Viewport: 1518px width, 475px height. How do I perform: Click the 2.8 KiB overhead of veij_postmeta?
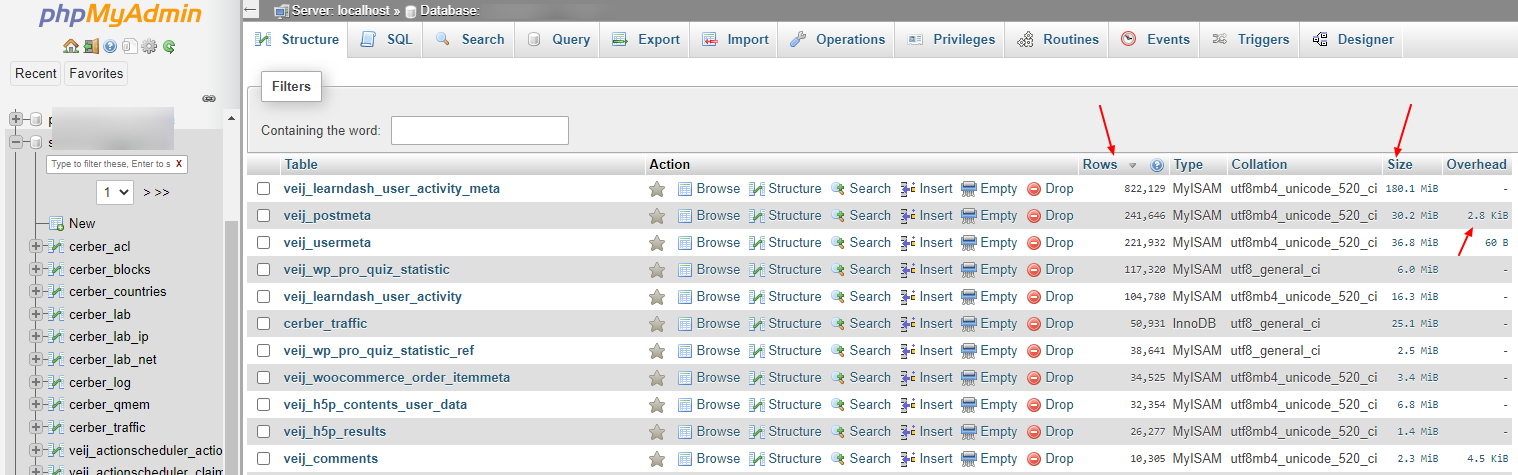pos(1488,216)
